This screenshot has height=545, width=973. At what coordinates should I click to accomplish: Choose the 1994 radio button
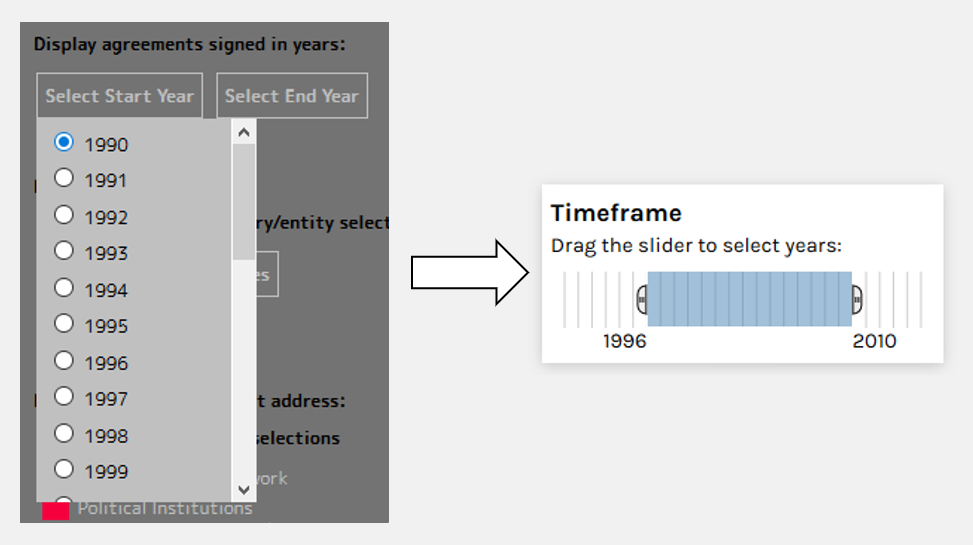pyautogui.click(x=64, y=288)
